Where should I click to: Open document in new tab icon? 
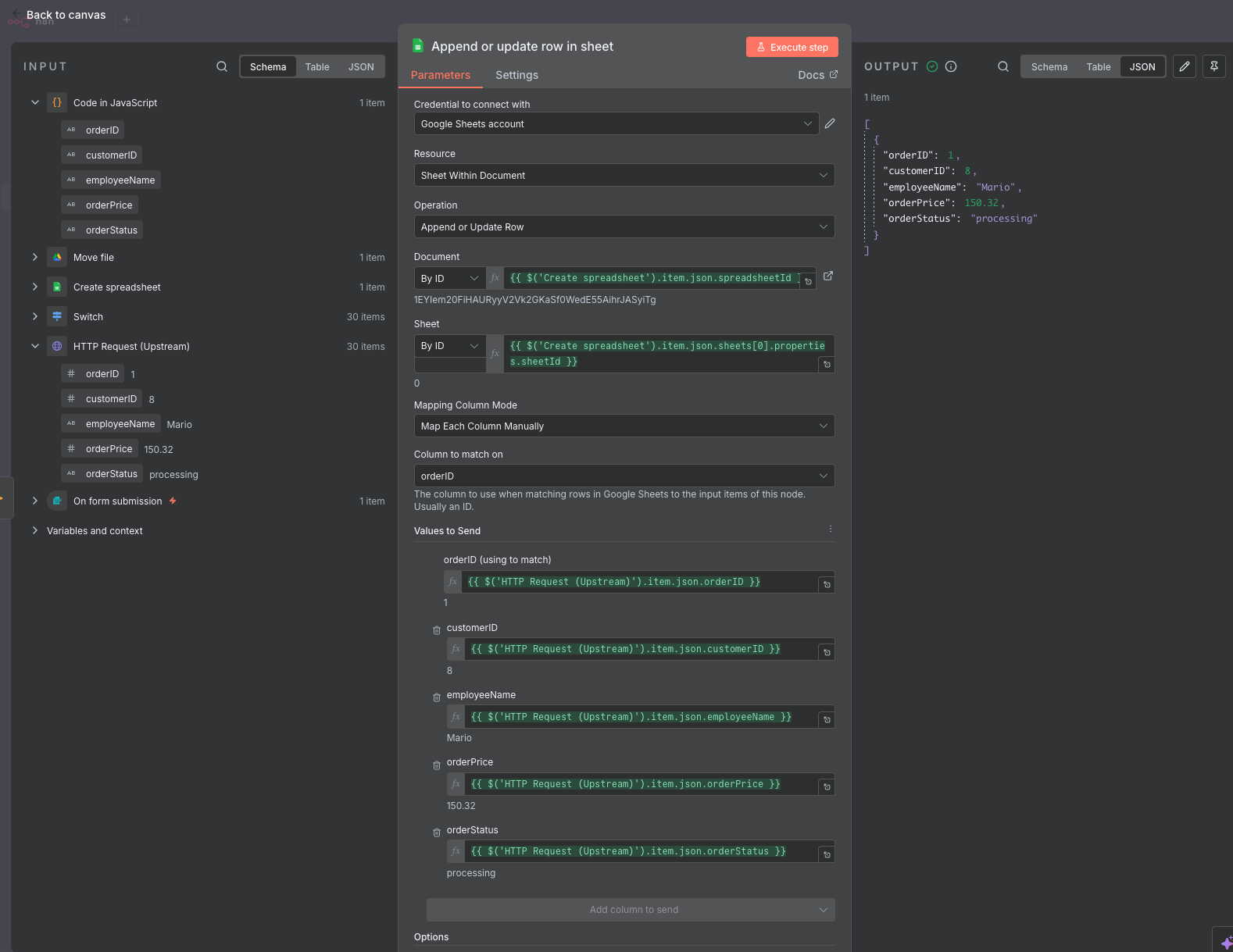828,276
